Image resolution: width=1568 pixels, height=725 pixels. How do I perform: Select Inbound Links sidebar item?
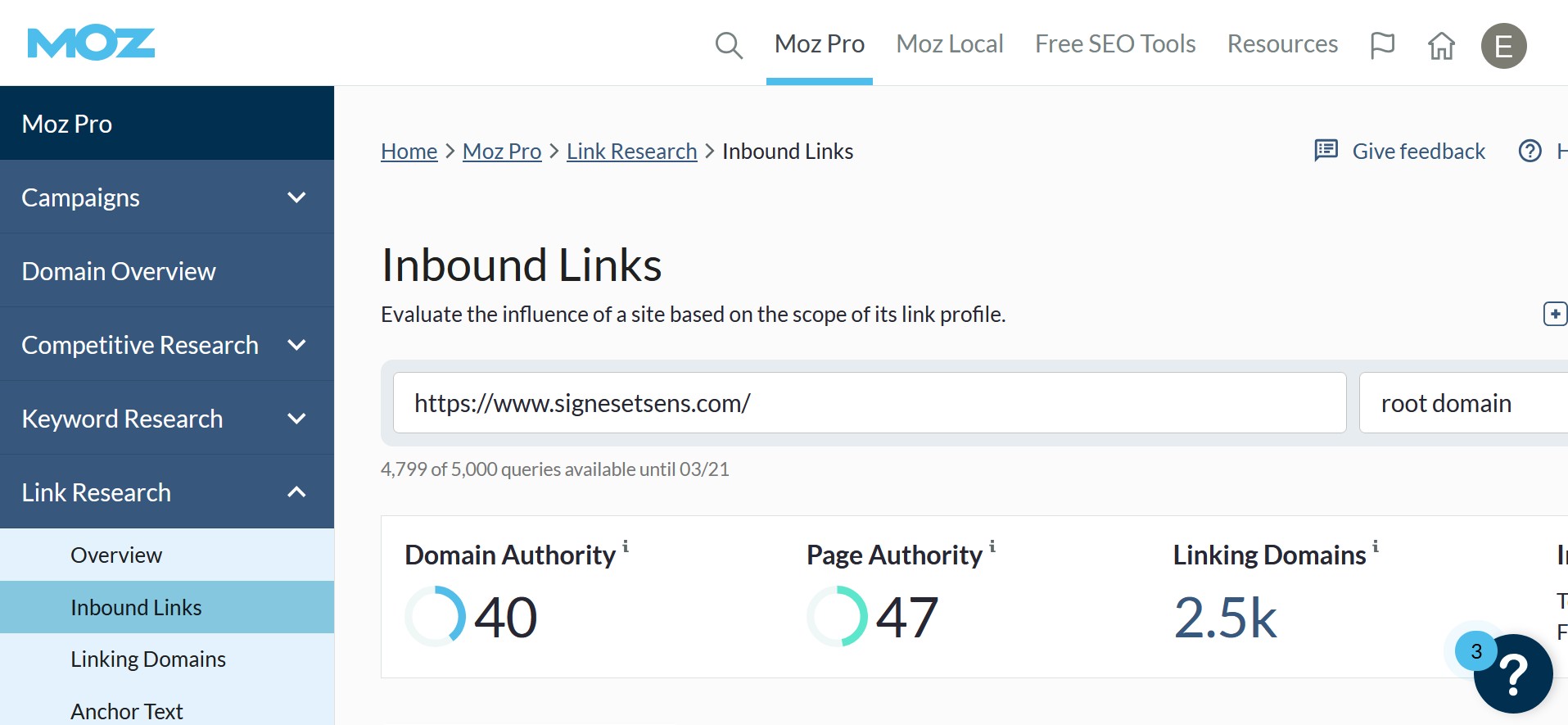pyautogui.click(x=167, y=607)
